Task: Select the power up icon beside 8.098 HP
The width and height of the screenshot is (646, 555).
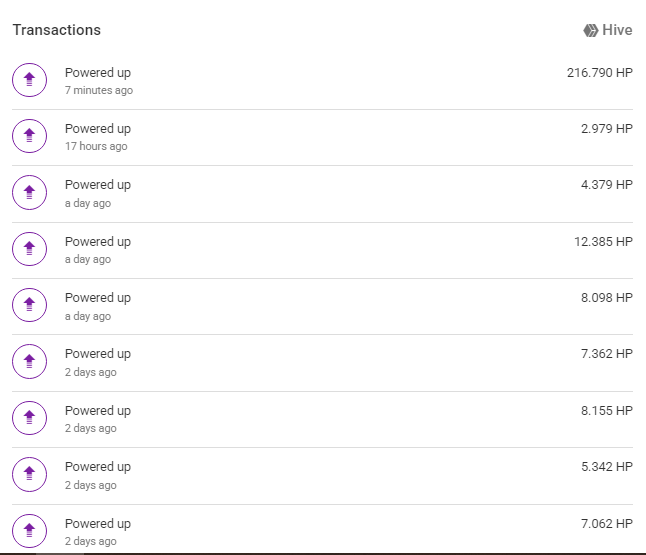Action: coord(29,306)
